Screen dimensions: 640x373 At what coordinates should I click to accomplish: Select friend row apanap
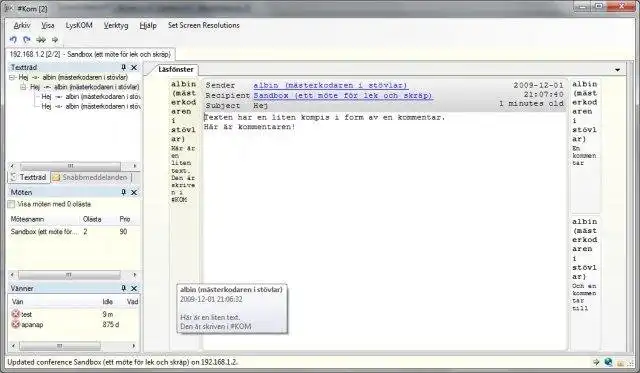point(73,325)
